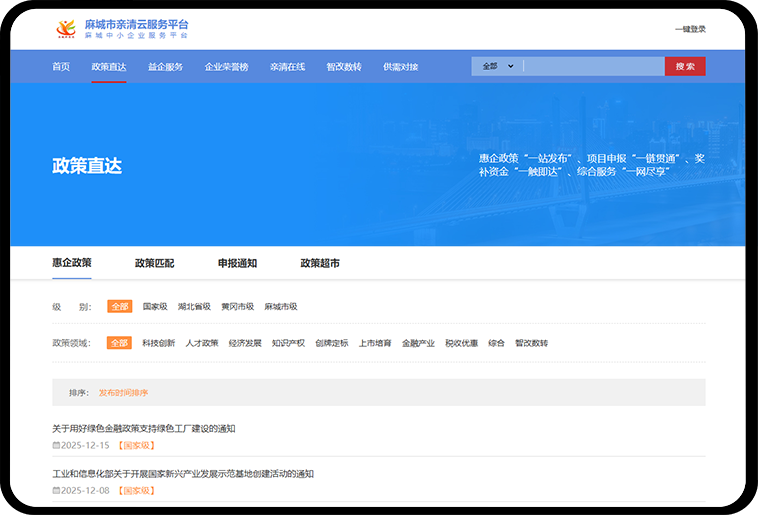The width and height of the screenshot is (758, 515).
Task: Select 湖北省级 level filter
Action: click(x=194, y=307)
